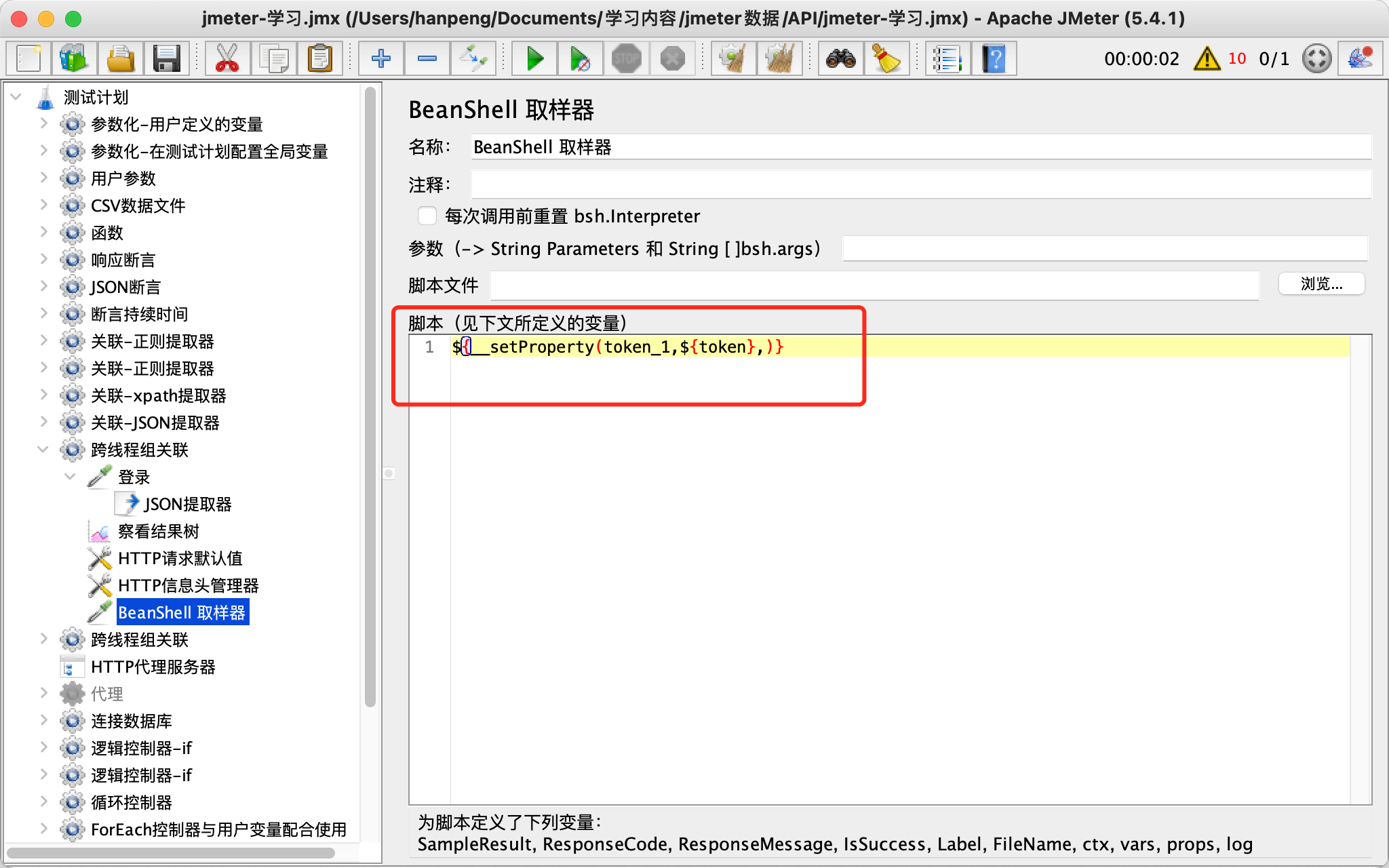This screenshot has width=1389, height=868.
Task: Select 断言持续时间 tree item
Action: click(x=140, y=314)
